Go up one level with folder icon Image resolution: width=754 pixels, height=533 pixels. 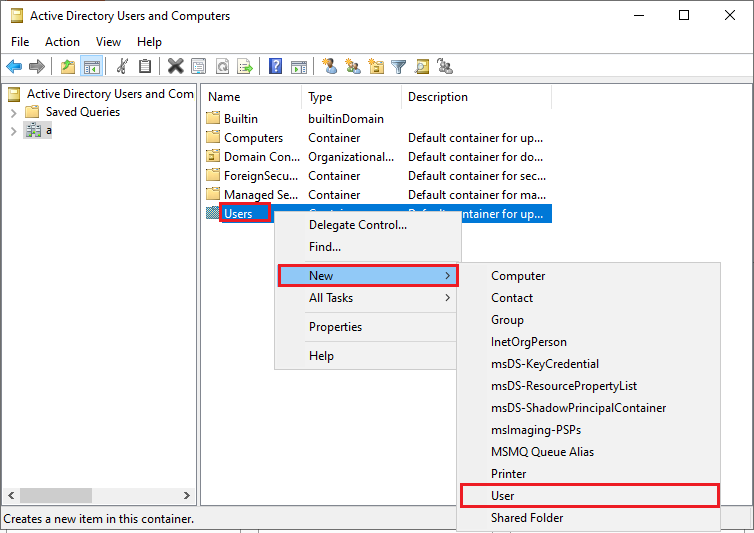[x=68, y=66]
